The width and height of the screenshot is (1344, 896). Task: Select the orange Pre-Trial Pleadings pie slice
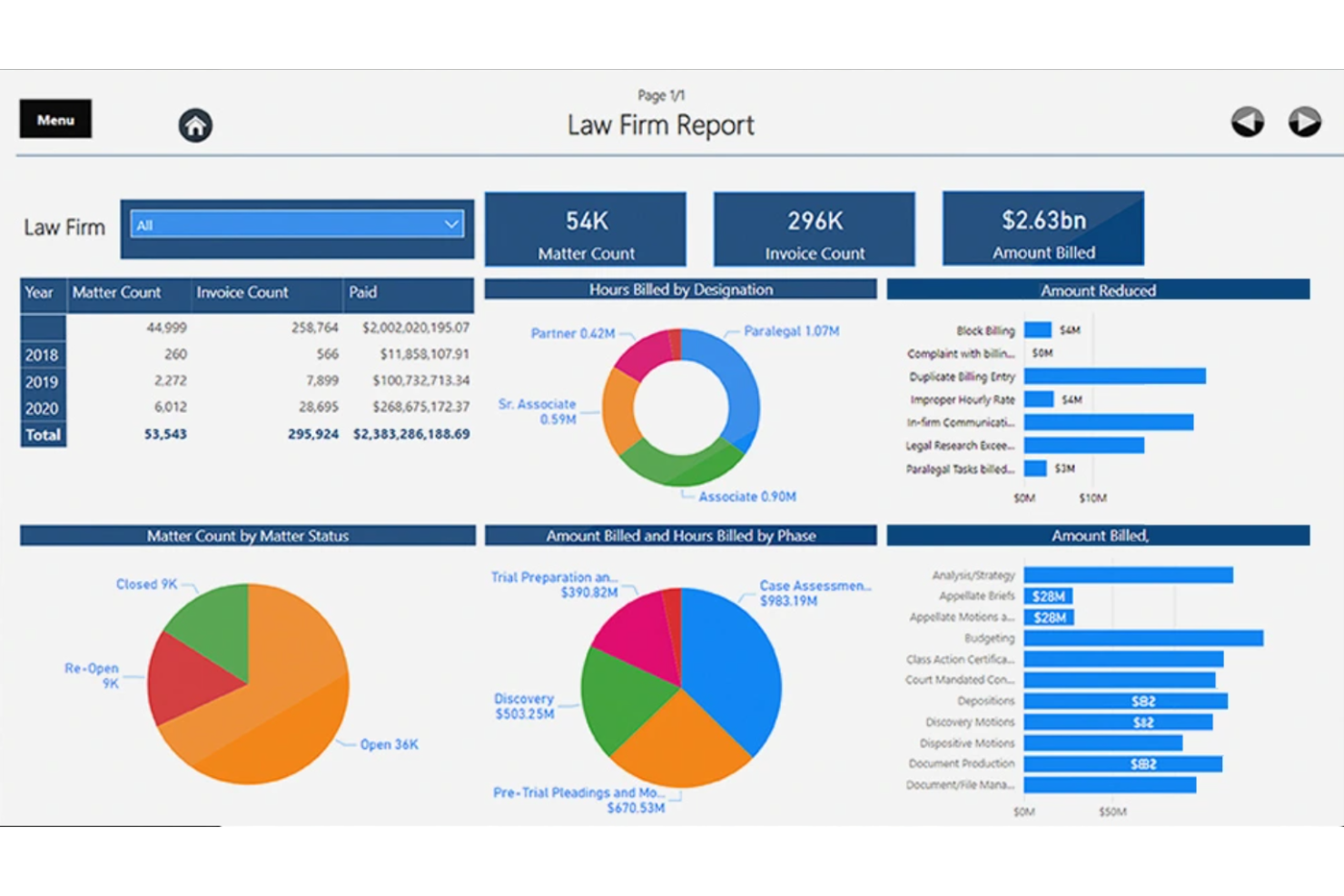click(x=681, y=744)
